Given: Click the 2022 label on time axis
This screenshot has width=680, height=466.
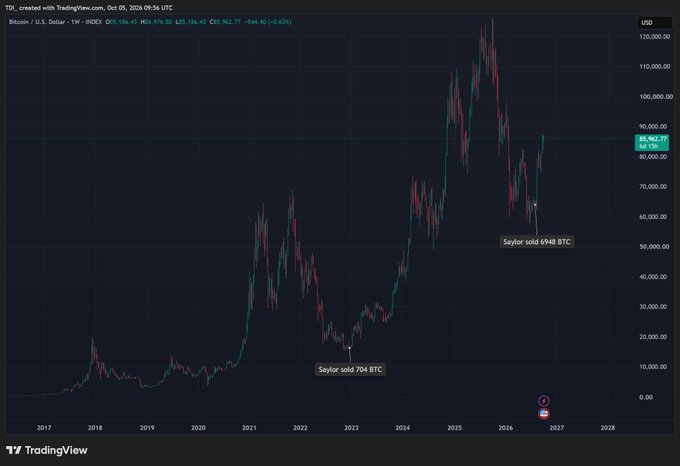Looking at the screenshot, I should (x=300, y=428).
